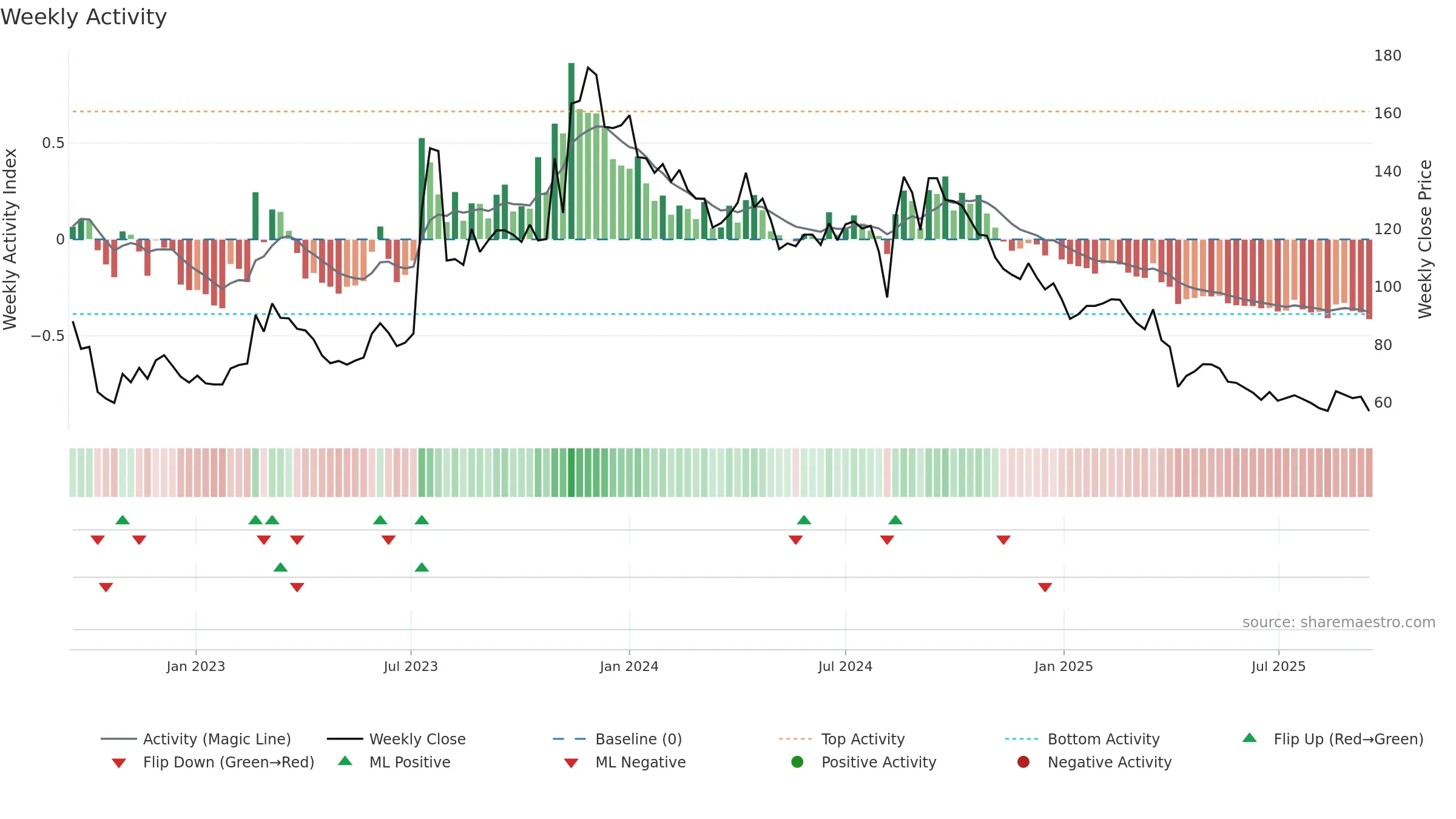The width and height of the screenshot is (1456, 819).
Task: Click the 120 price axis tick
Action: (x=1388, y=229)
